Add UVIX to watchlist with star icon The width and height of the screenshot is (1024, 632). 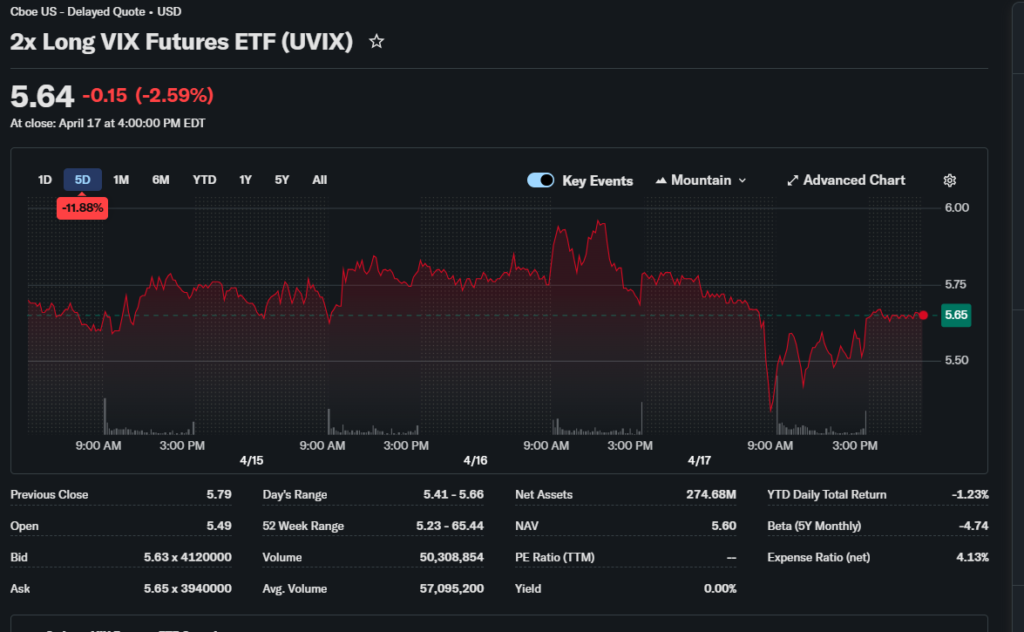click(376, 42)
